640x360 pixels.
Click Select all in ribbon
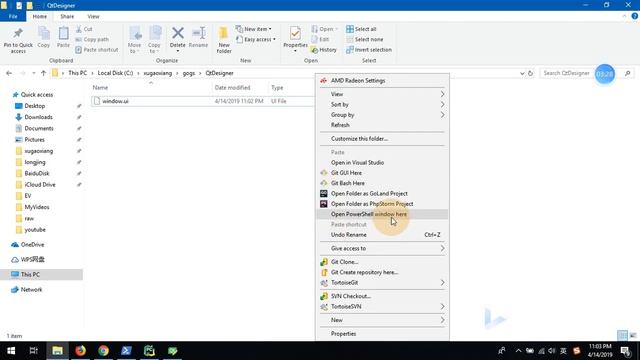click(361, 29)
